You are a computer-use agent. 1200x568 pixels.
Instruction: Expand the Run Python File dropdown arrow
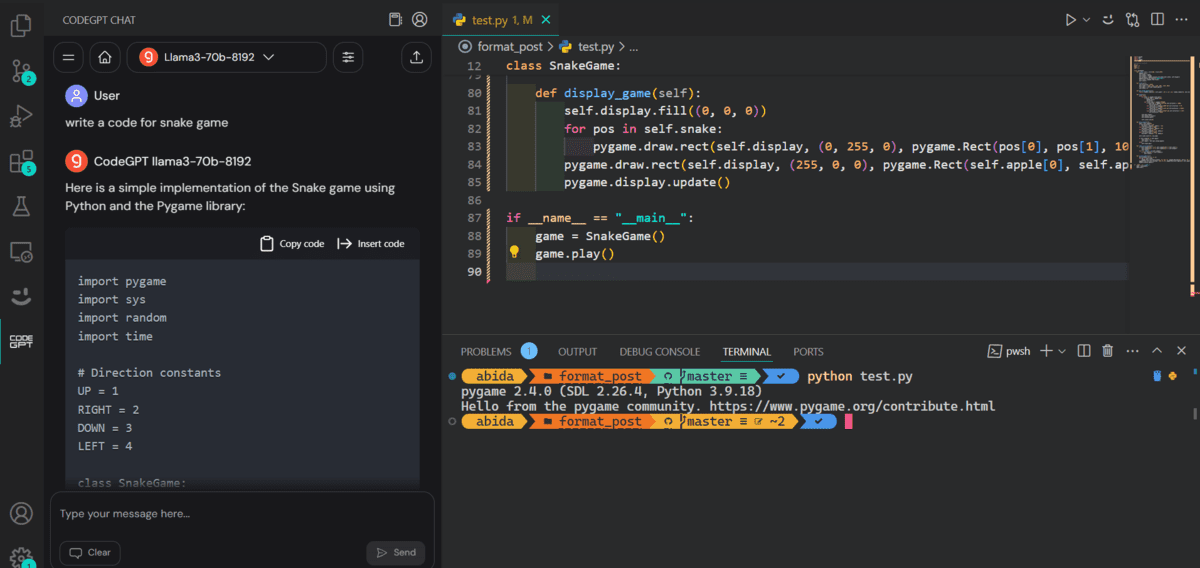pos(1086,19)
